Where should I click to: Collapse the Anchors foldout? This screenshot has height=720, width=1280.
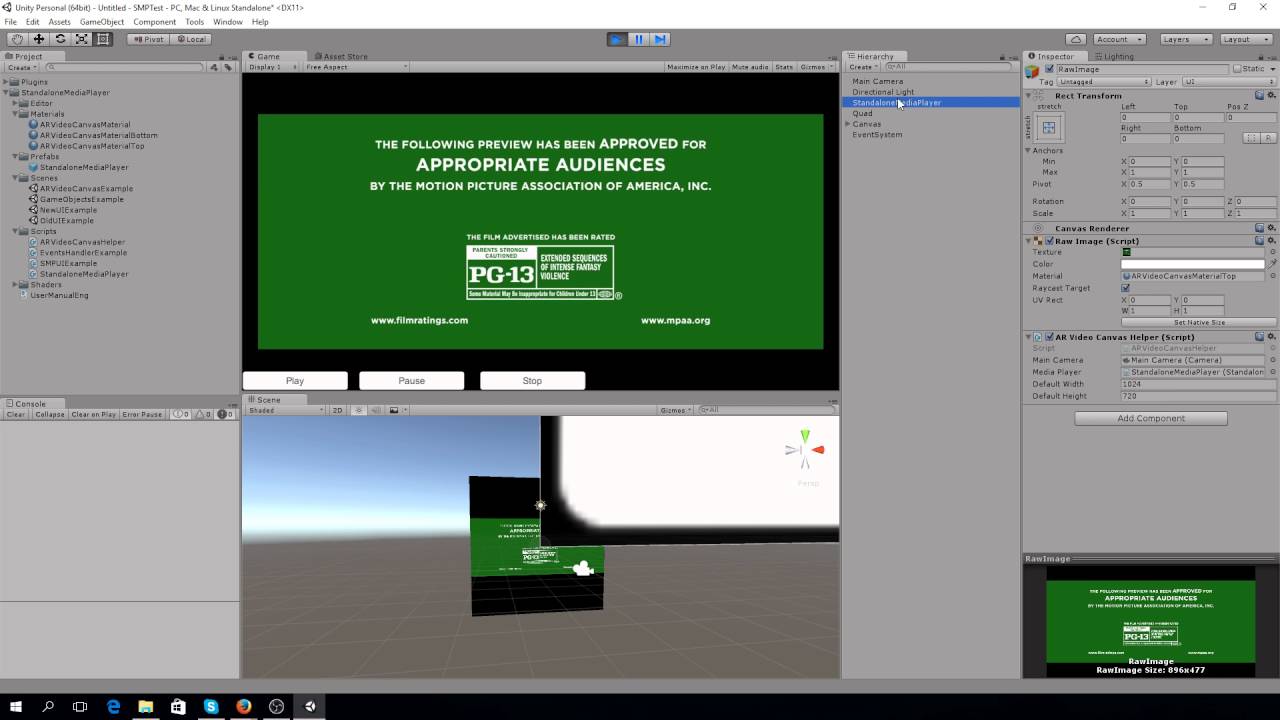1028,151
